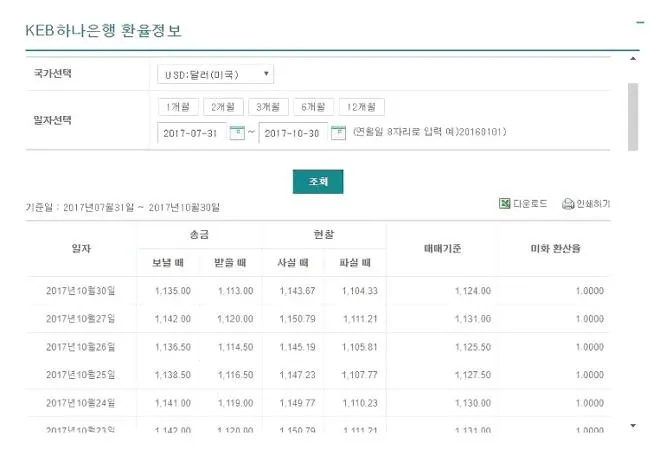Click the value 1,110.23 in October 24 row
This screenshot has width=666, height=456.
pos(360,403)
